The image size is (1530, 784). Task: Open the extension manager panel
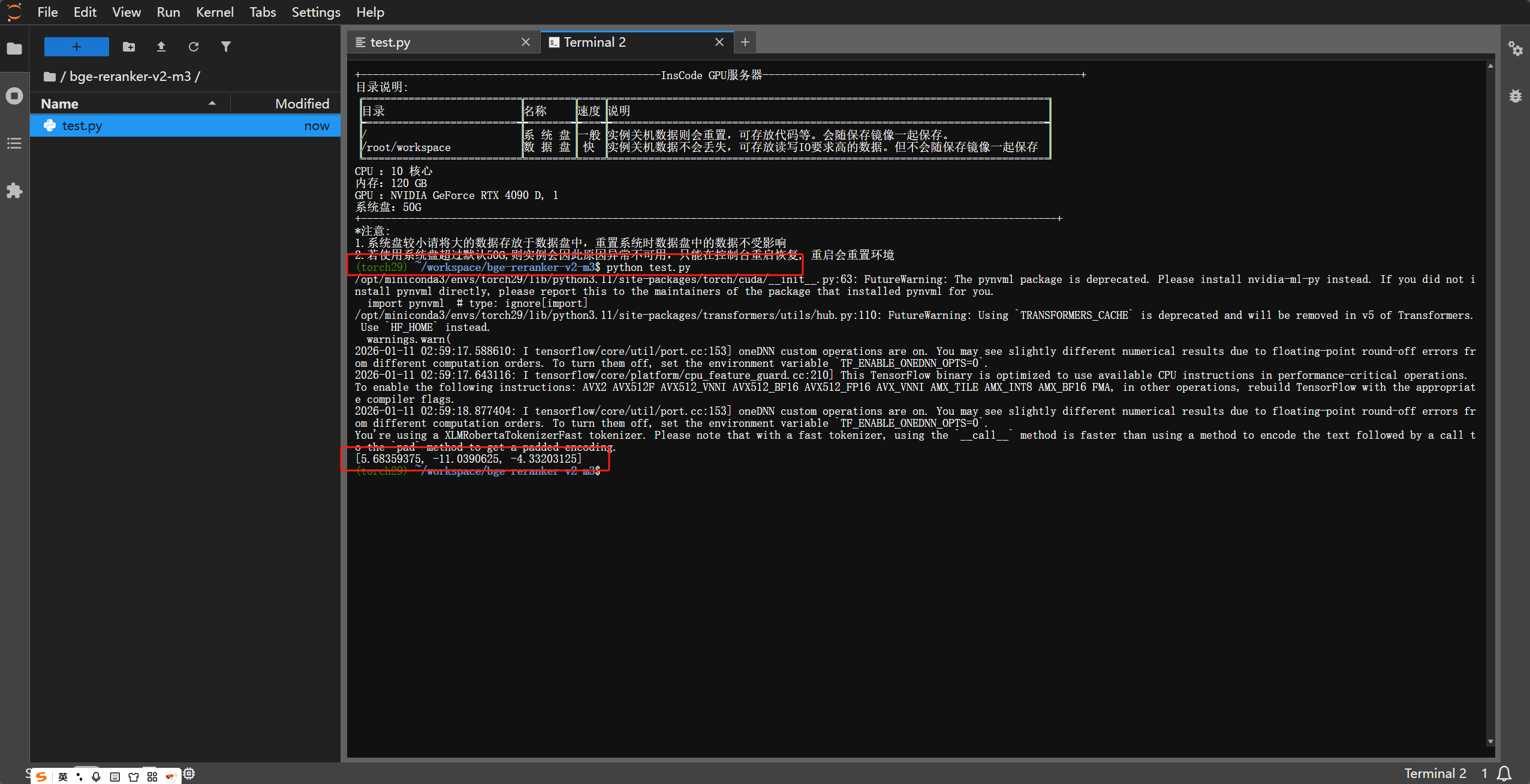pyautogui.click(x=14, y=191)
